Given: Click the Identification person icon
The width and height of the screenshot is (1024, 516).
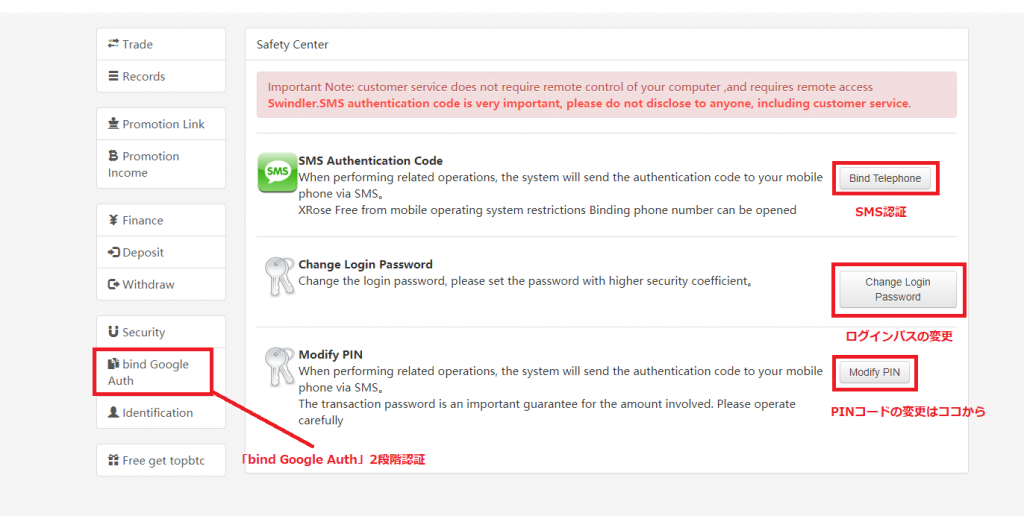Looking at the screenshot, I should click(113, 412).
